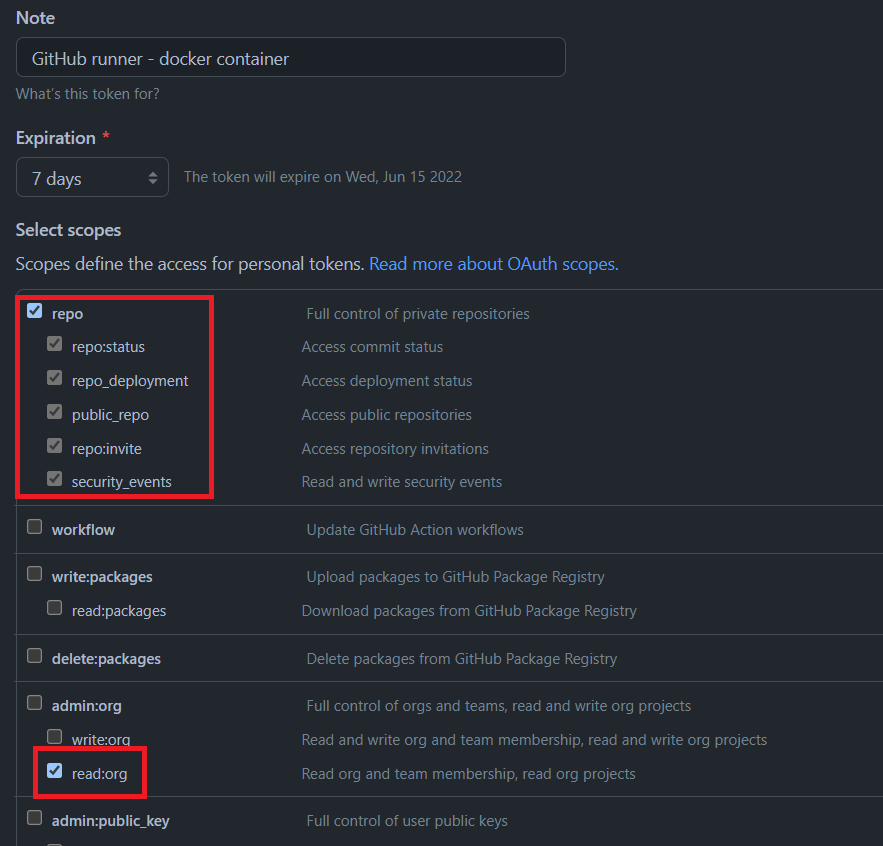Viewport: 883px width, 846px height.
Task: Toggle the repo:invite checkbox
Action: click(55, 446)
